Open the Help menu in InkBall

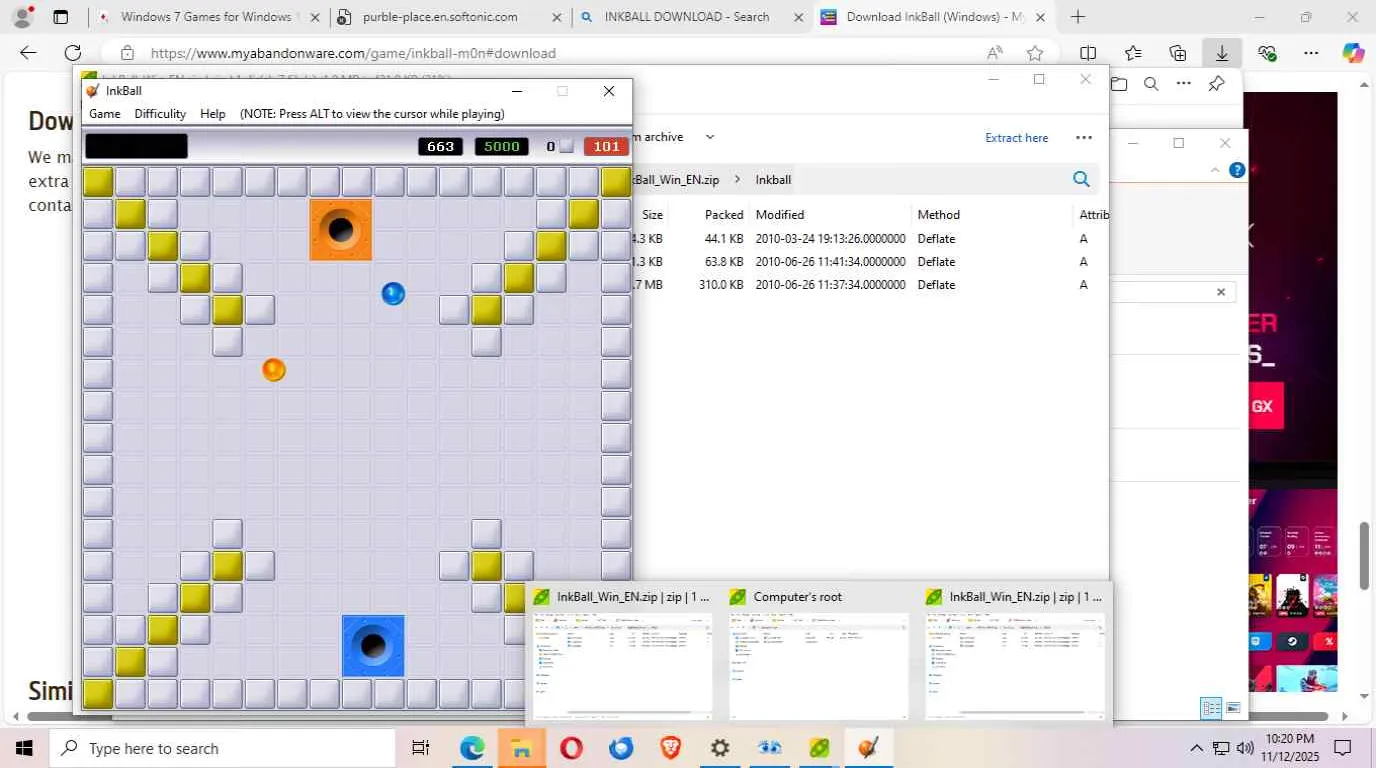coord(213,114)
